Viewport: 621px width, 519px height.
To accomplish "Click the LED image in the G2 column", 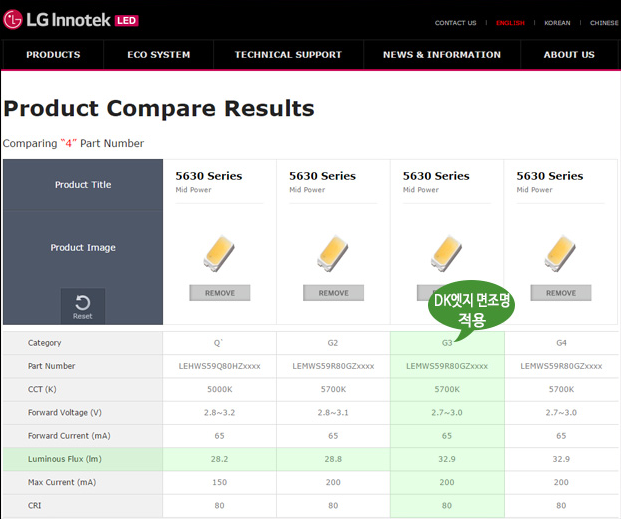I will [x=333, y=254].
